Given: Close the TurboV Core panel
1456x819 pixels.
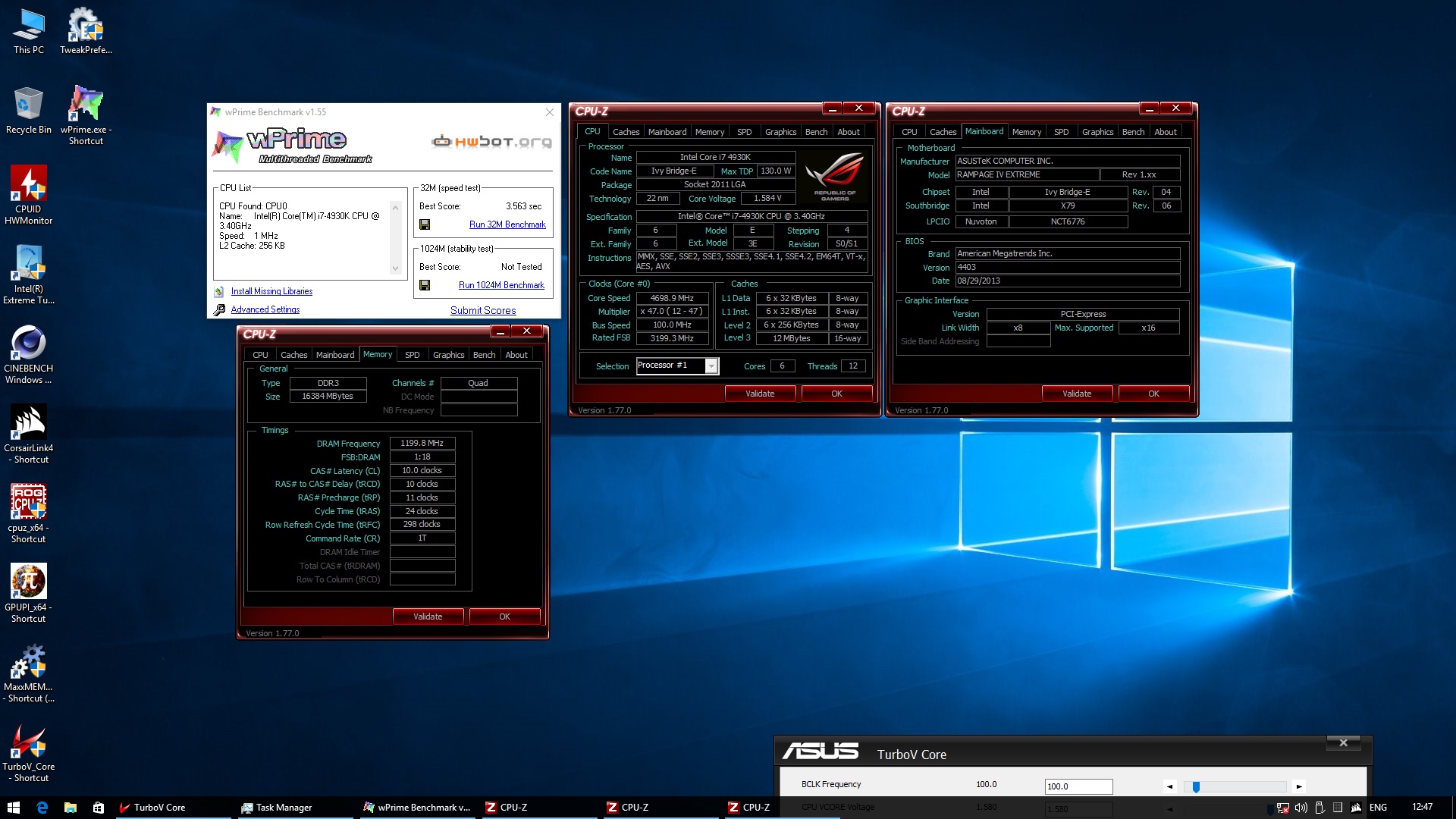Looking at the screenshot, I should click(x=1343, y=743).
